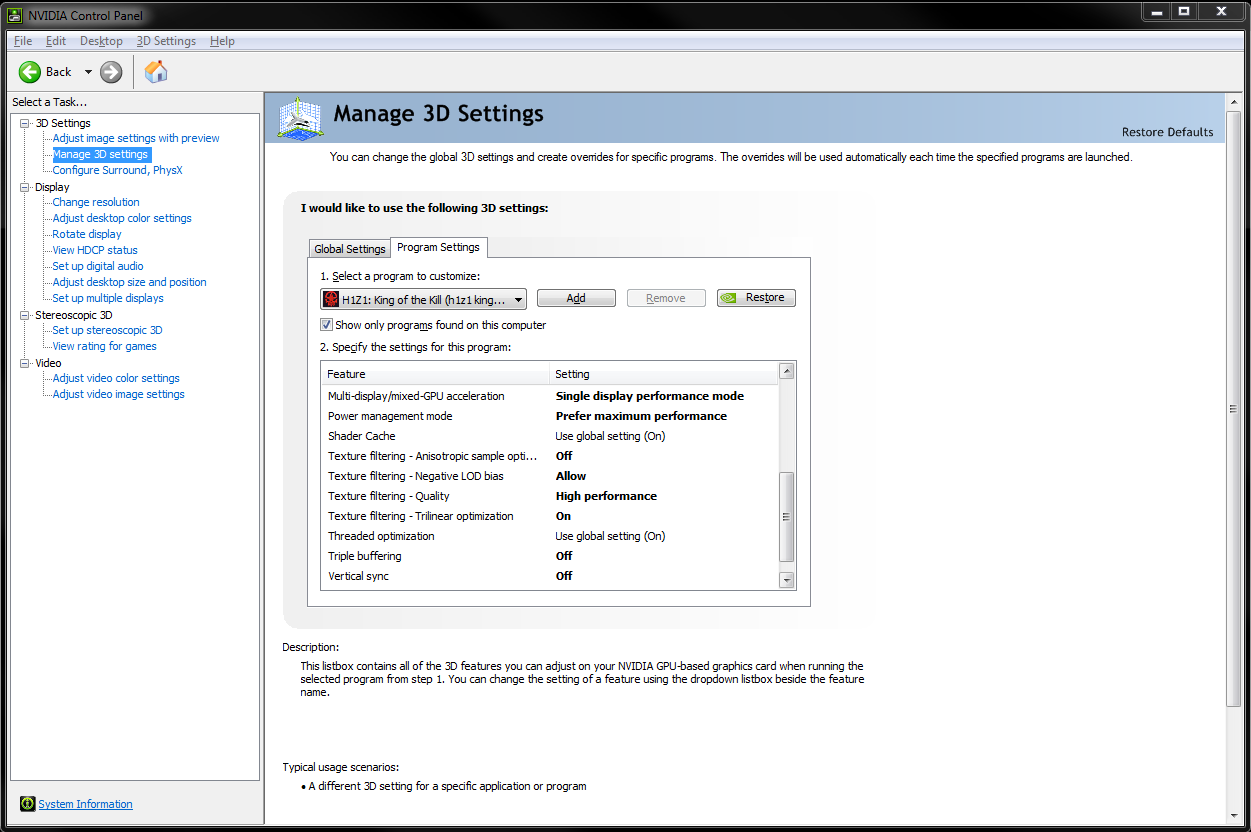
Task: Select the Vertical sync row
Action: pos(549,576)
